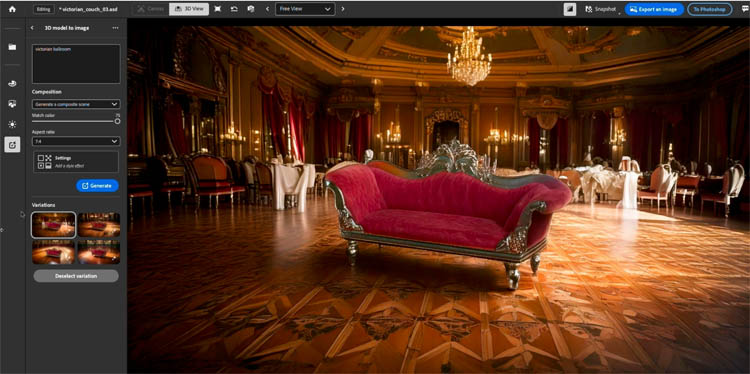Open the Aspect ratio dropdown
This screenshot has height=374, width=750.
[x=76, y=141]
